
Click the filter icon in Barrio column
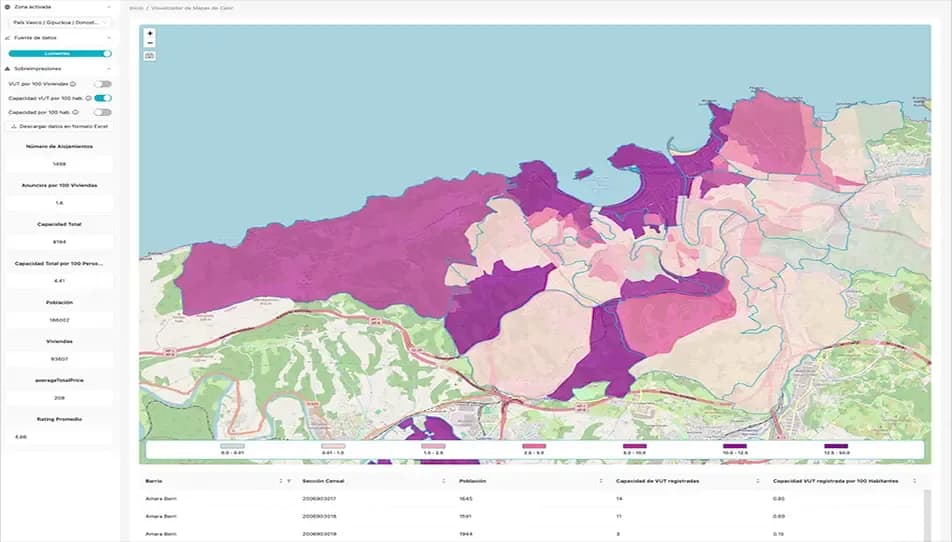(x=290, y=481)
